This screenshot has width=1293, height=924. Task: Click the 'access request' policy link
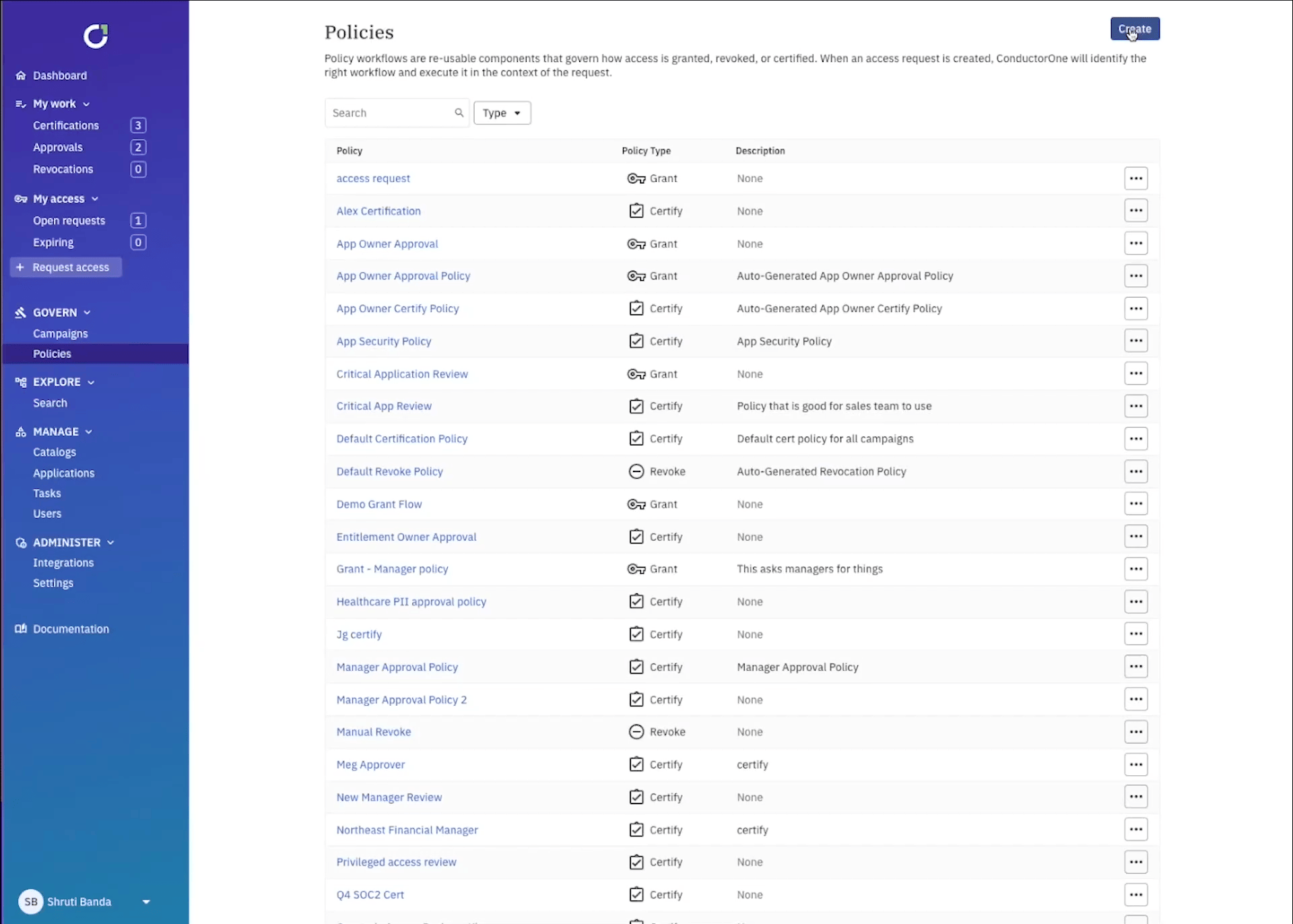[x=373, y=178]
